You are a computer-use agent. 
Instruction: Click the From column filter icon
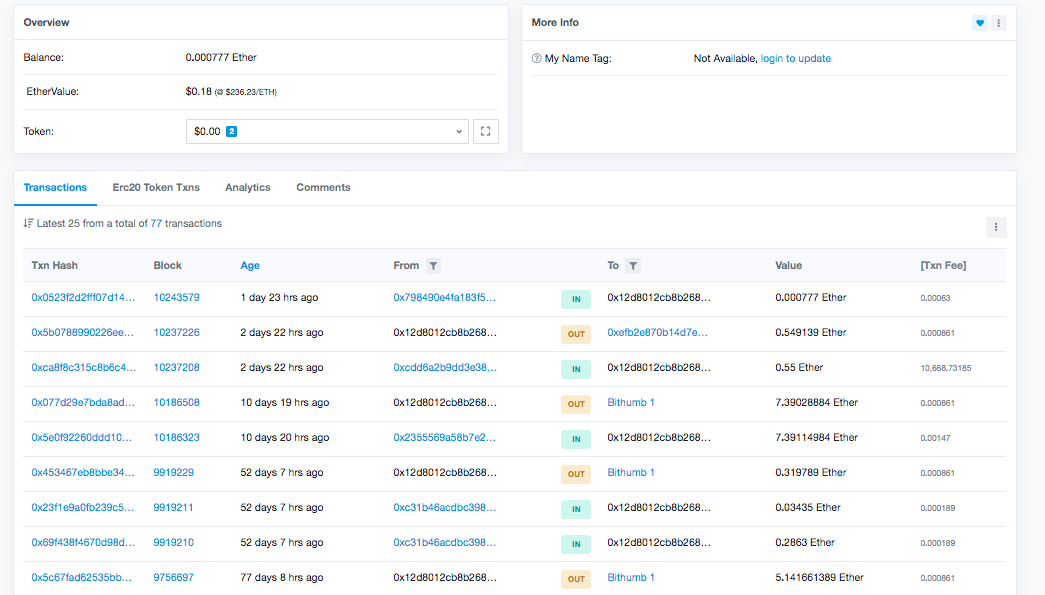pyautogui.click(x=433, y=266)
